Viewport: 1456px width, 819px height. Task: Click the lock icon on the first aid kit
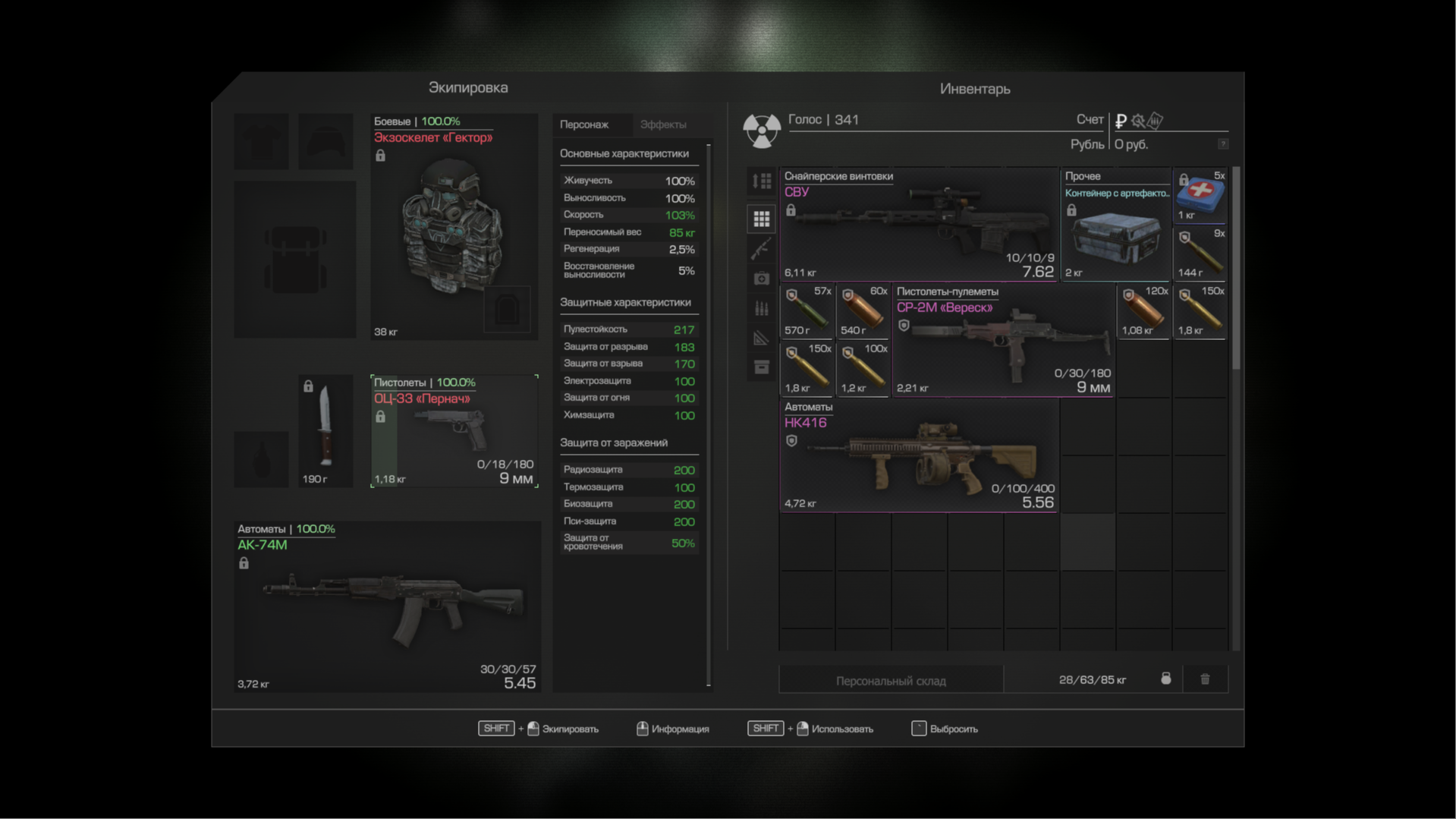point(1184,180)
